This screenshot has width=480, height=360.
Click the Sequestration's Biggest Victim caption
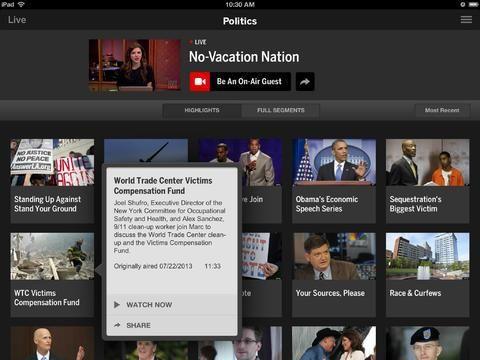tap(415, 204)
